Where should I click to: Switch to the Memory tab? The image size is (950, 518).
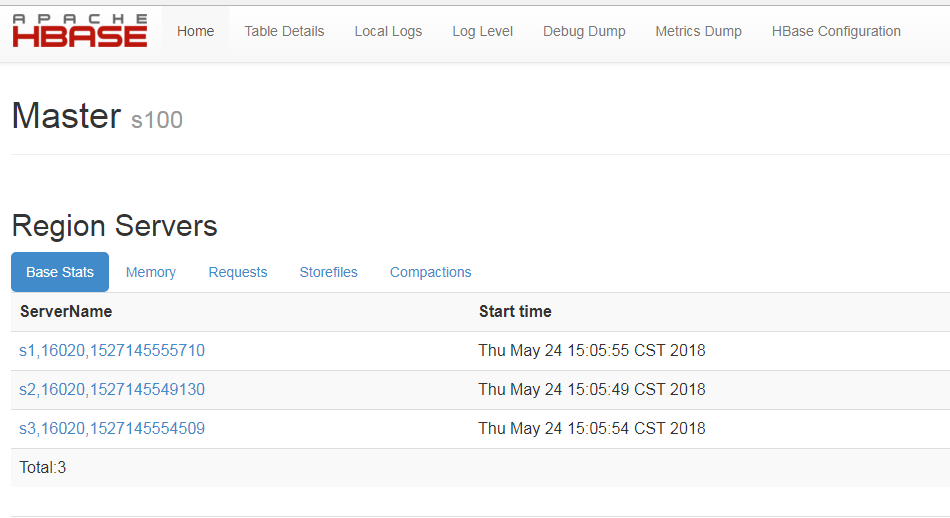[151, 272]
